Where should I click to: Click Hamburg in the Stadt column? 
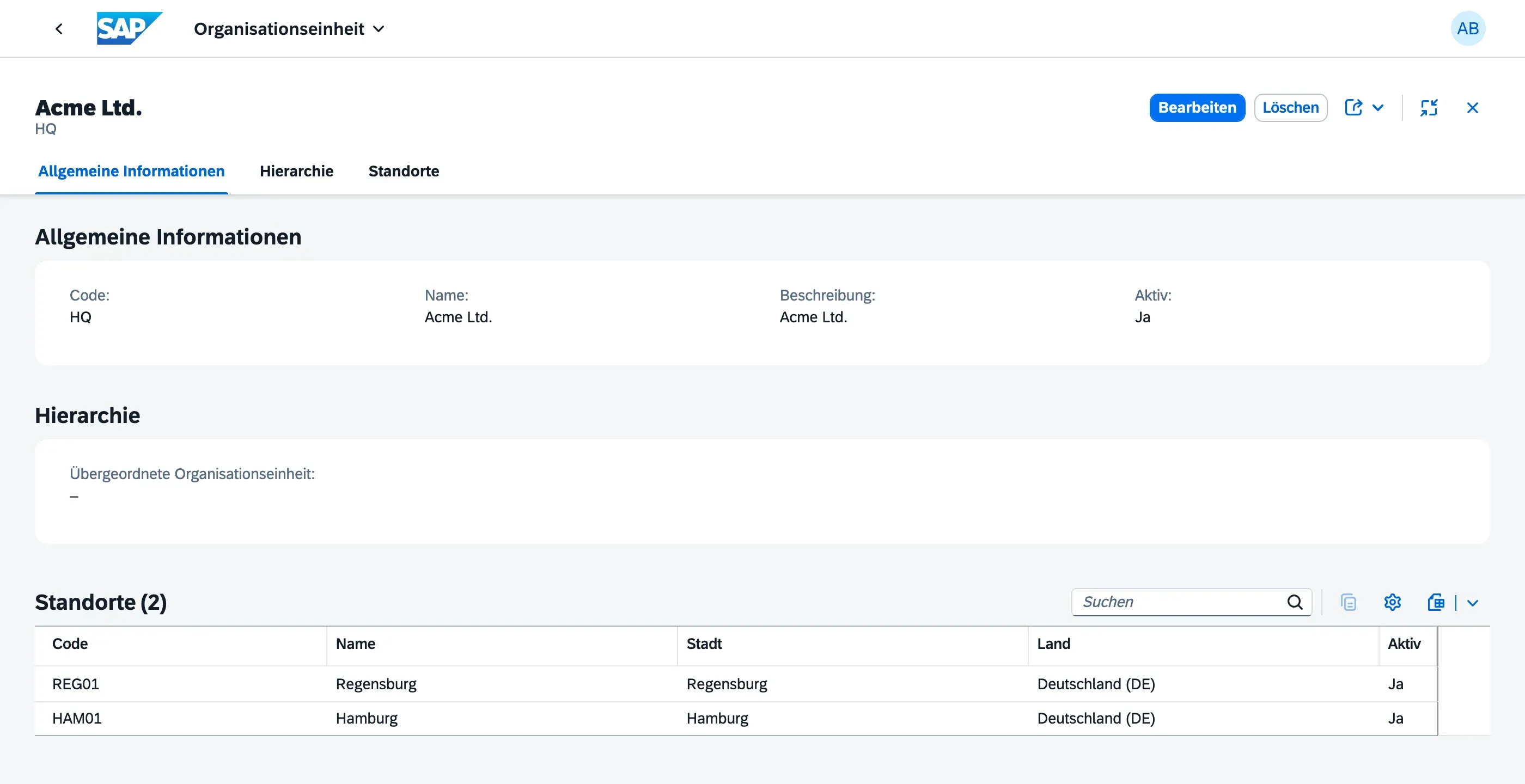coord(717,718)
